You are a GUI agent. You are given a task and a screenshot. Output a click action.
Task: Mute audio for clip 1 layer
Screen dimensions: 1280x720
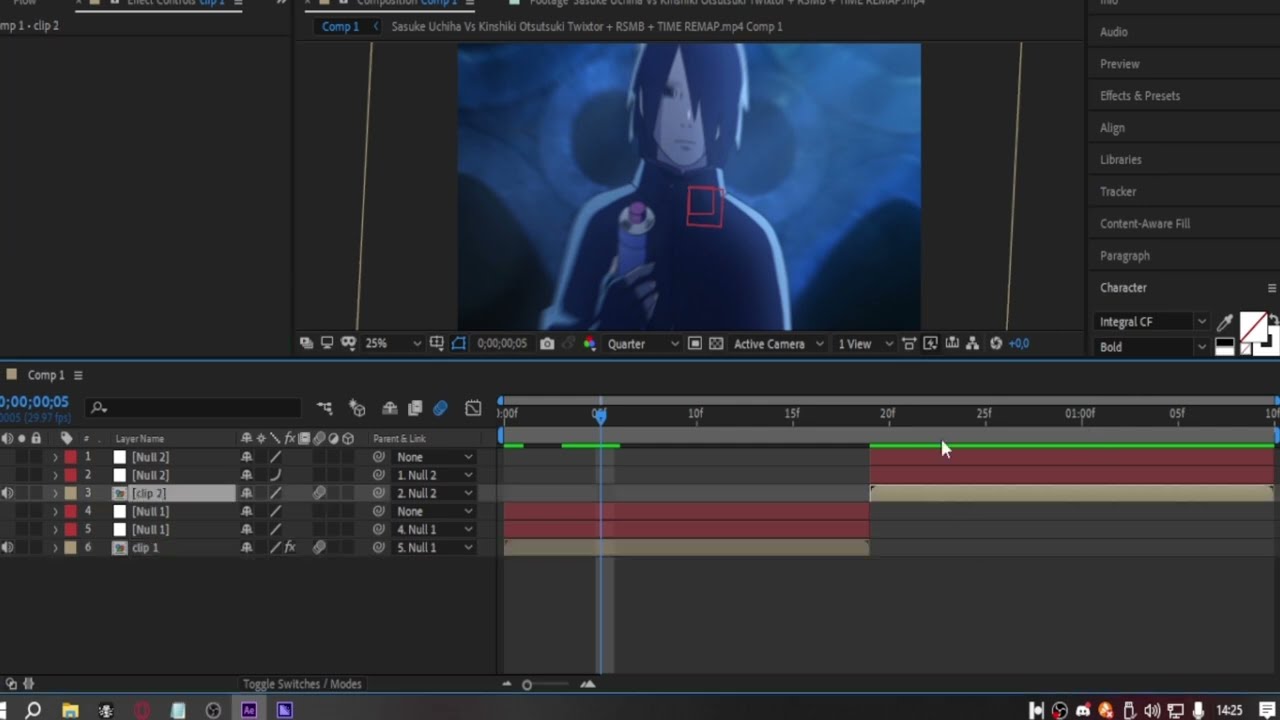(8, 548)
